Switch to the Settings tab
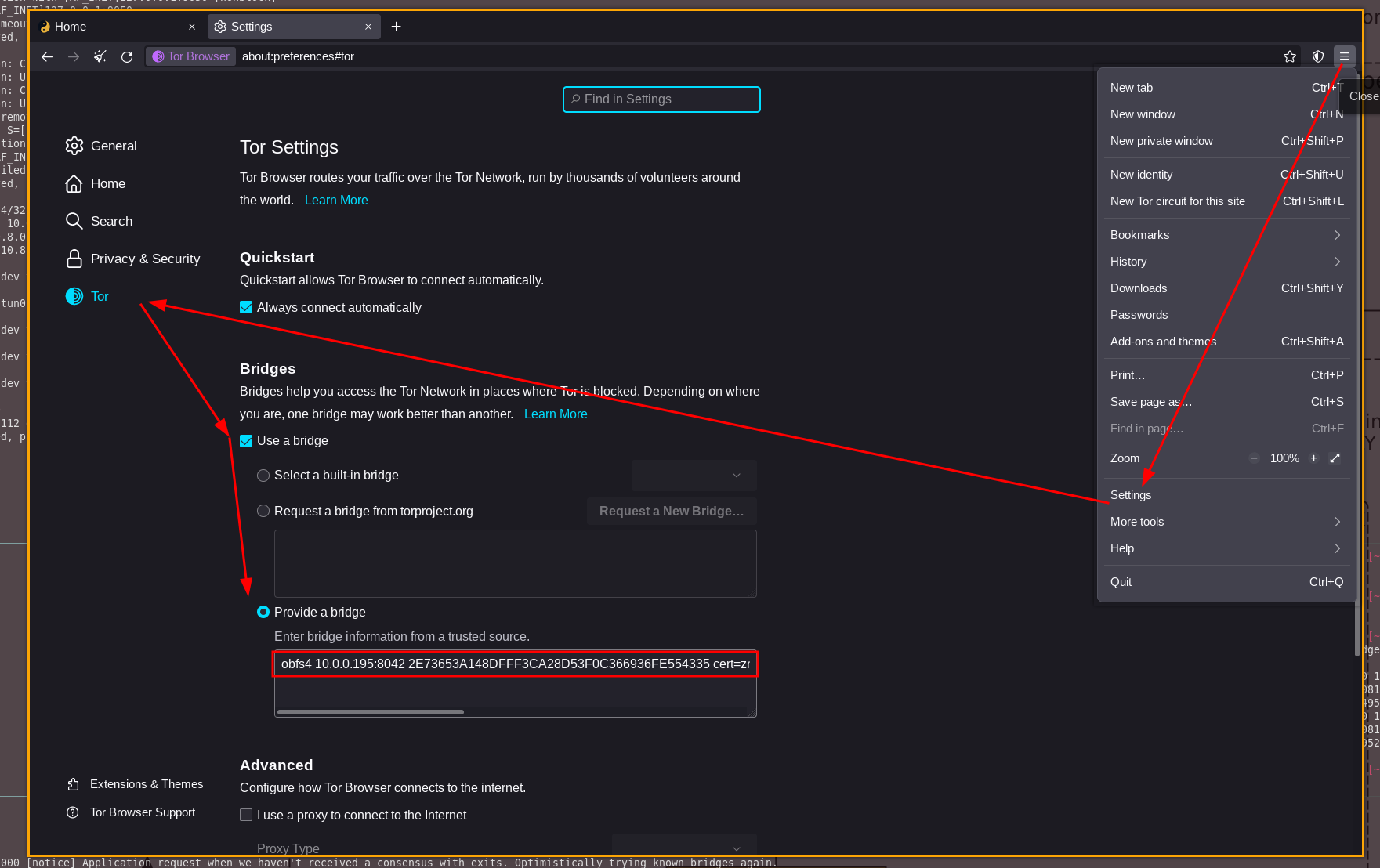1380x868 pixels. pyautogui.click(x=295, y=27)
